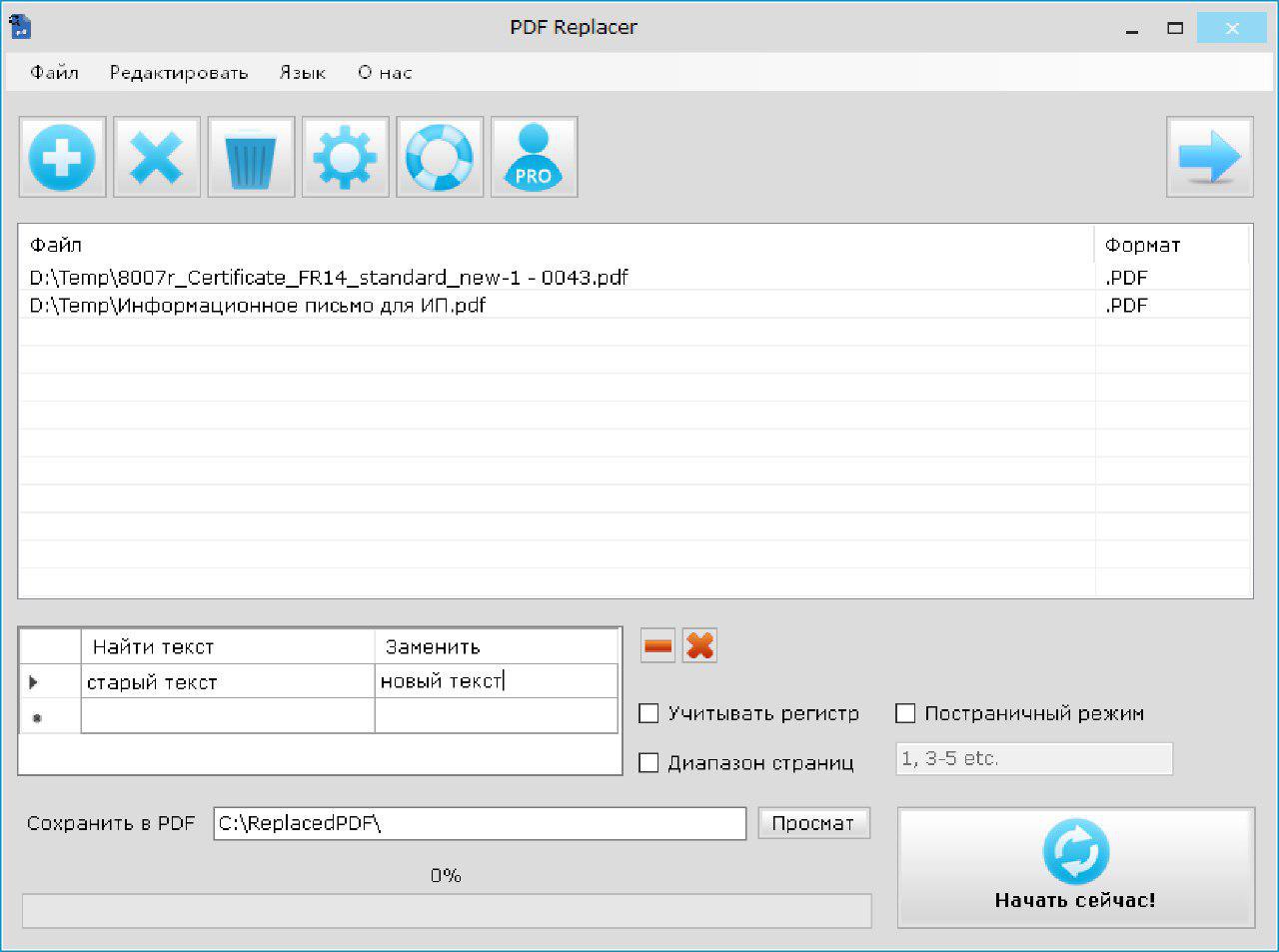Check the Диапазон страниц option

click(648, 763)
